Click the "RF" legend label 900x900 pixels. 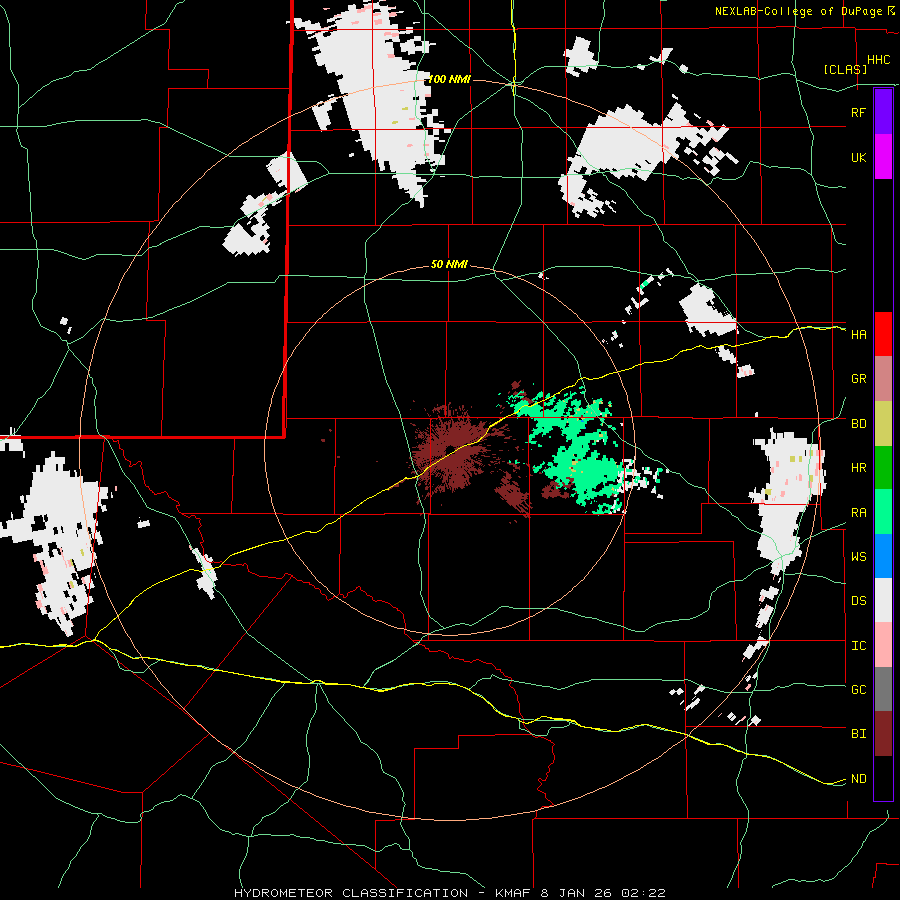tap(858, 112)
